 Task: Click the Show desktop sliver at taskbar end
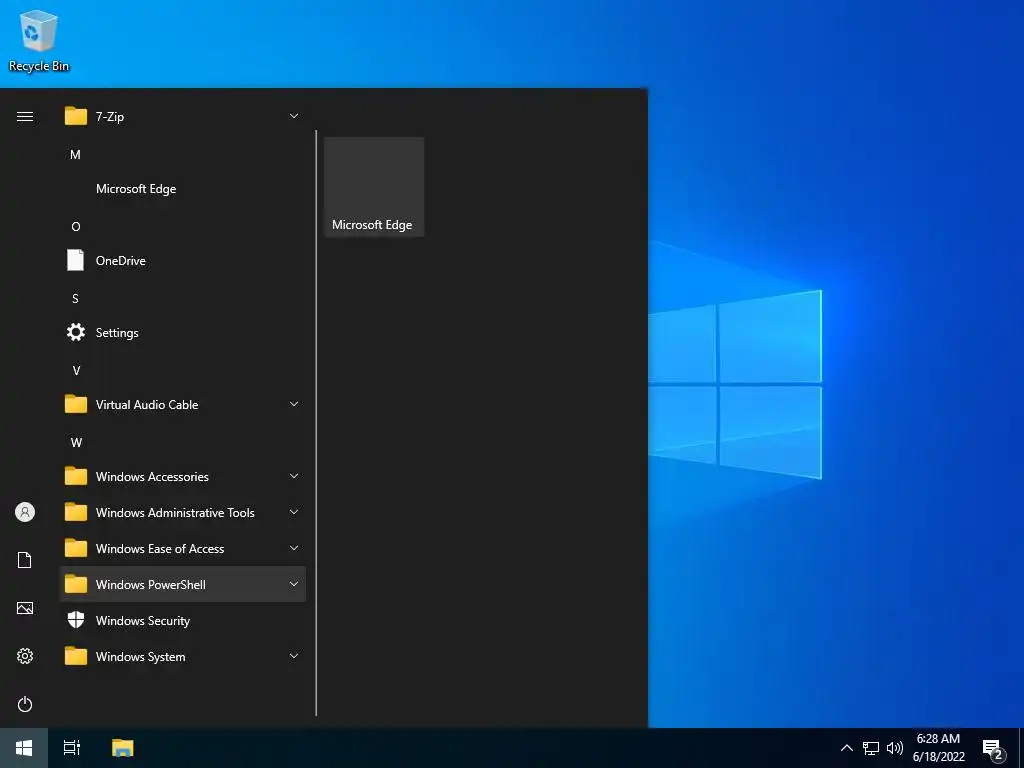coord(1021,748)
